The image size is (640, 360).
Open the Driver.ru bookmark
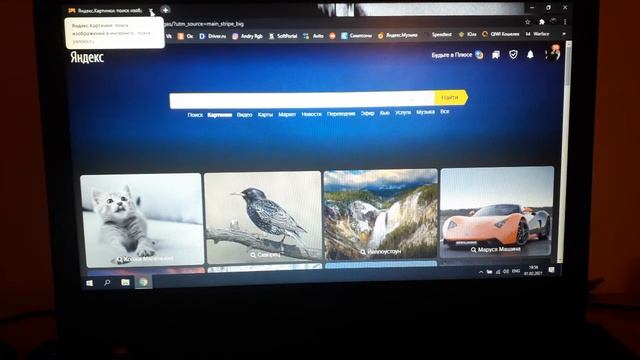(x=212, y=36)
